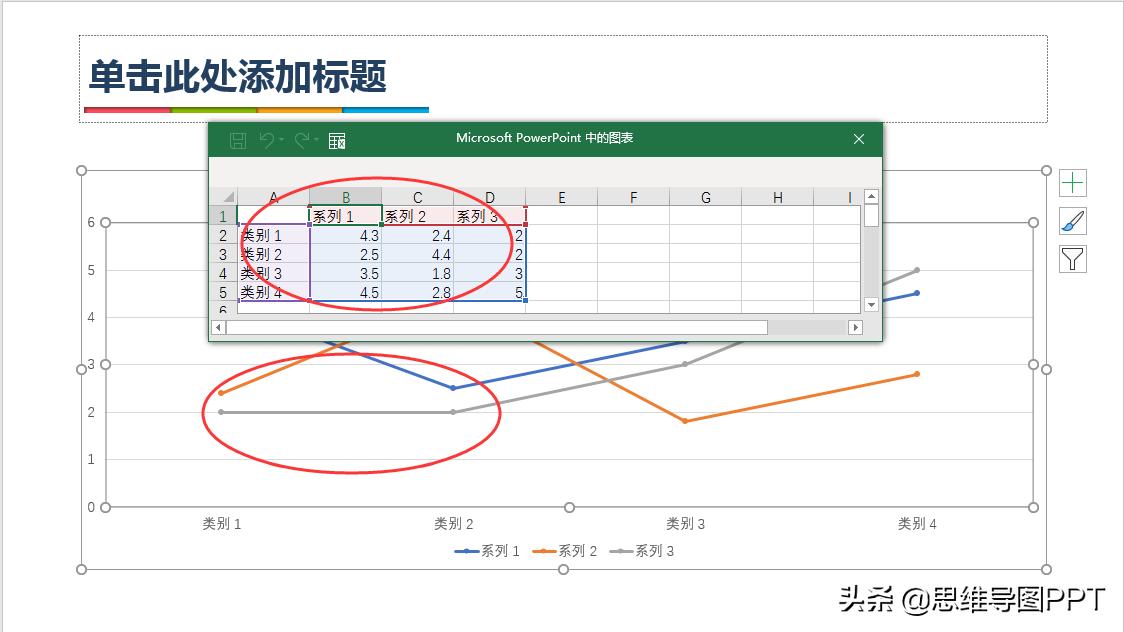The width and height of the screenshot is (1124, 632).
Task: Click the Undo arrow icon
Action: (266, 141)
